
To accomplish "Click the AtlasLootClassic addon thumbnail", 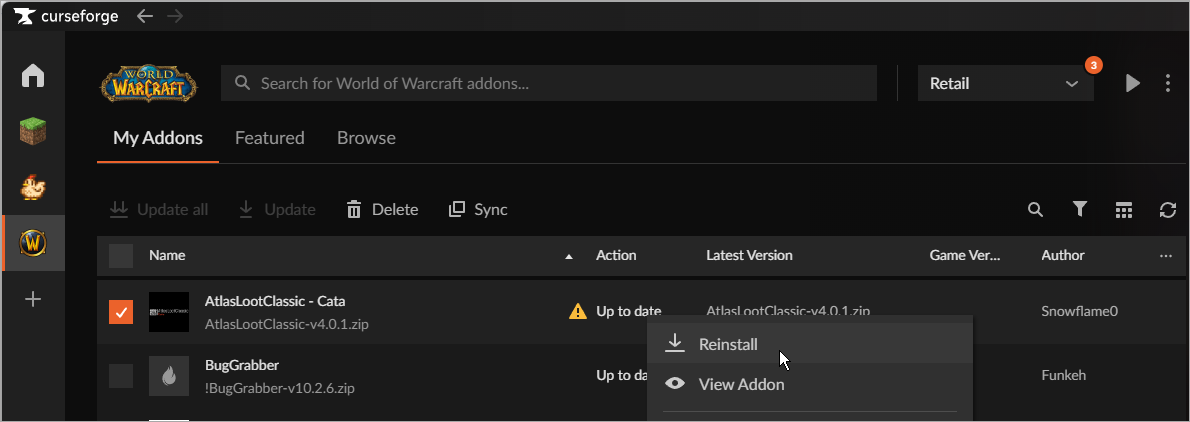I will (168, 311).
